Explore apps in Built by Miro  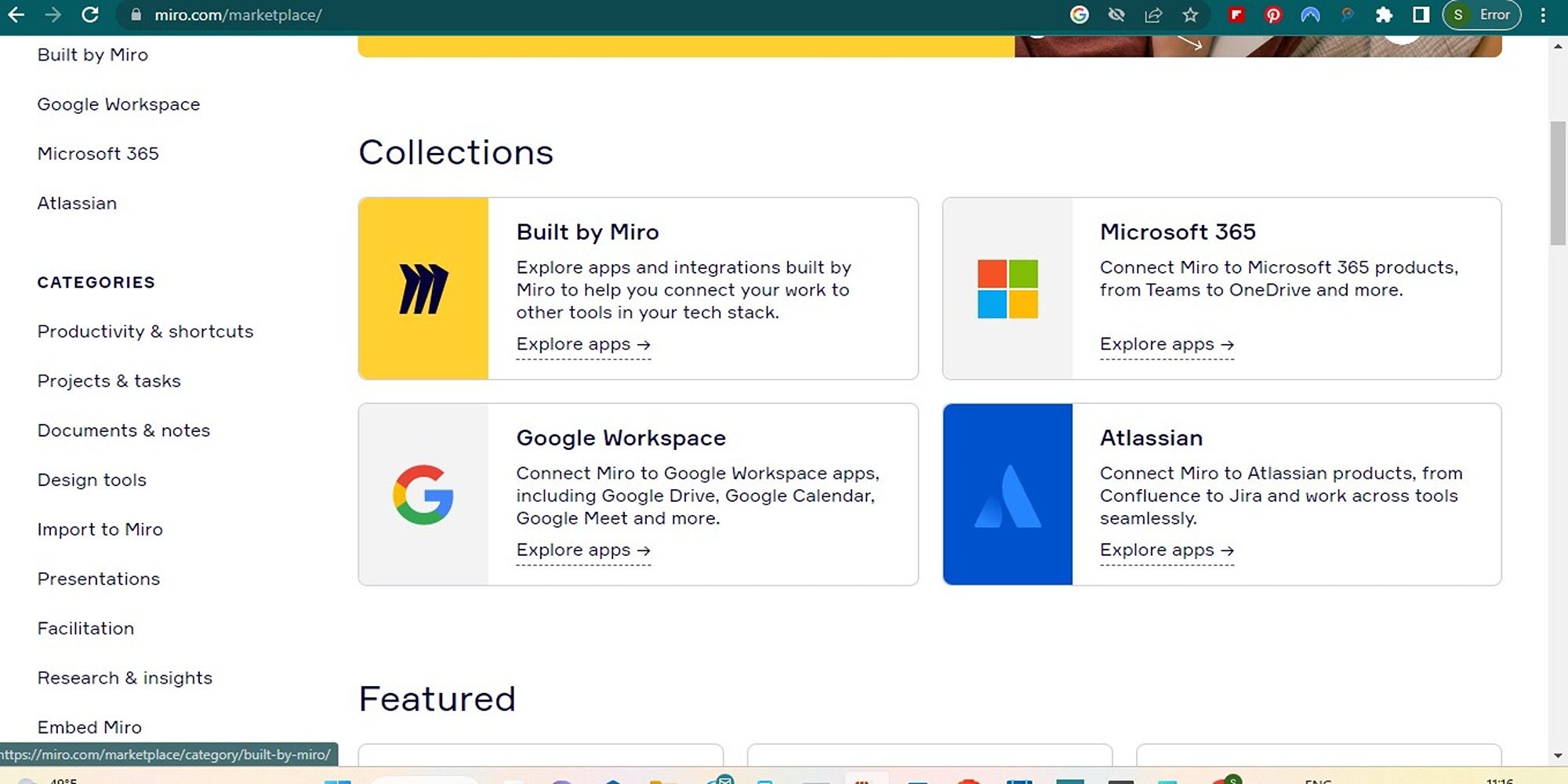click(x=583, y=344)
